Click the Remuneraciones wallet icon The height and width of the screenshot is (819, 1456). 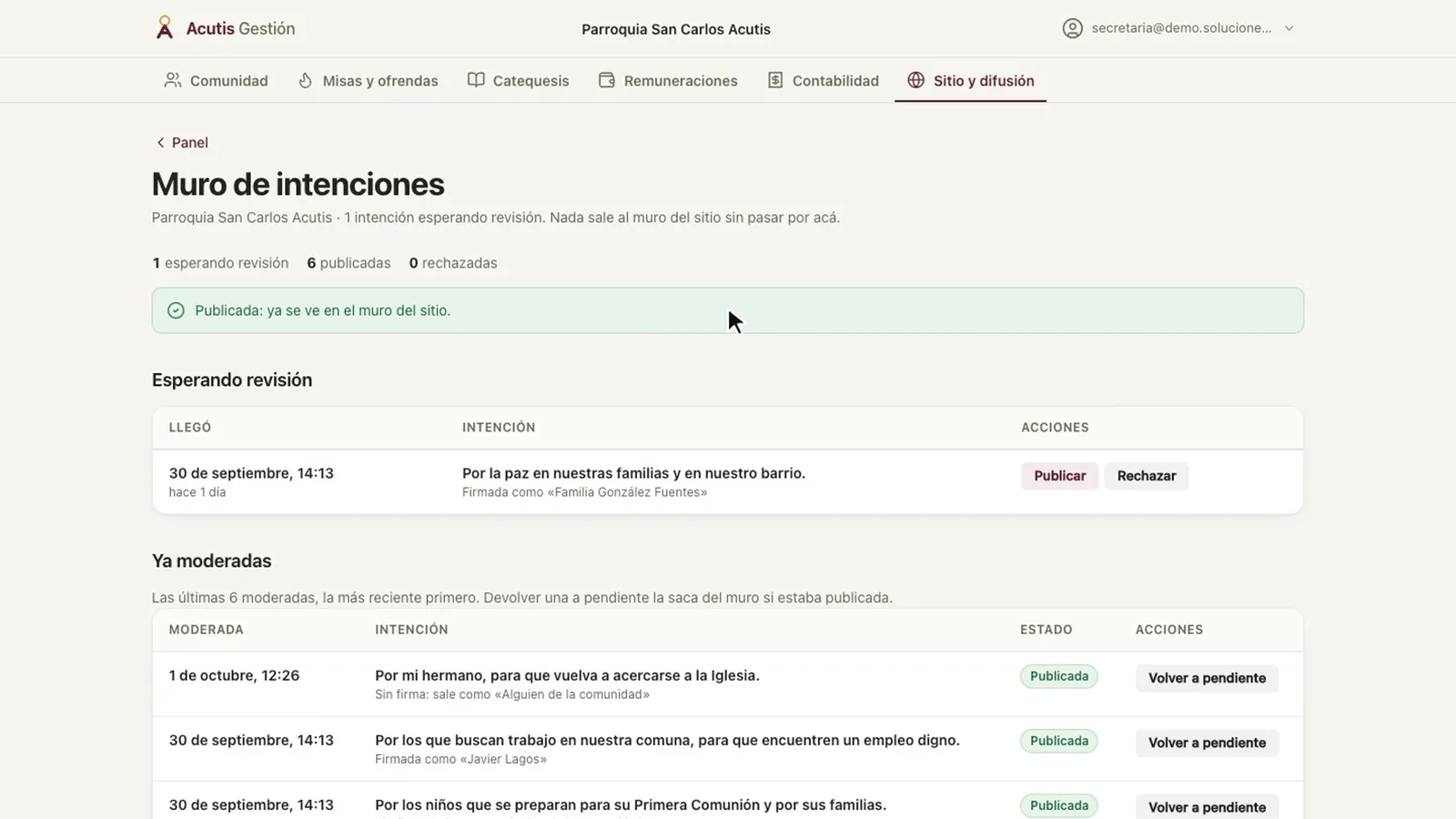(607, 80)
